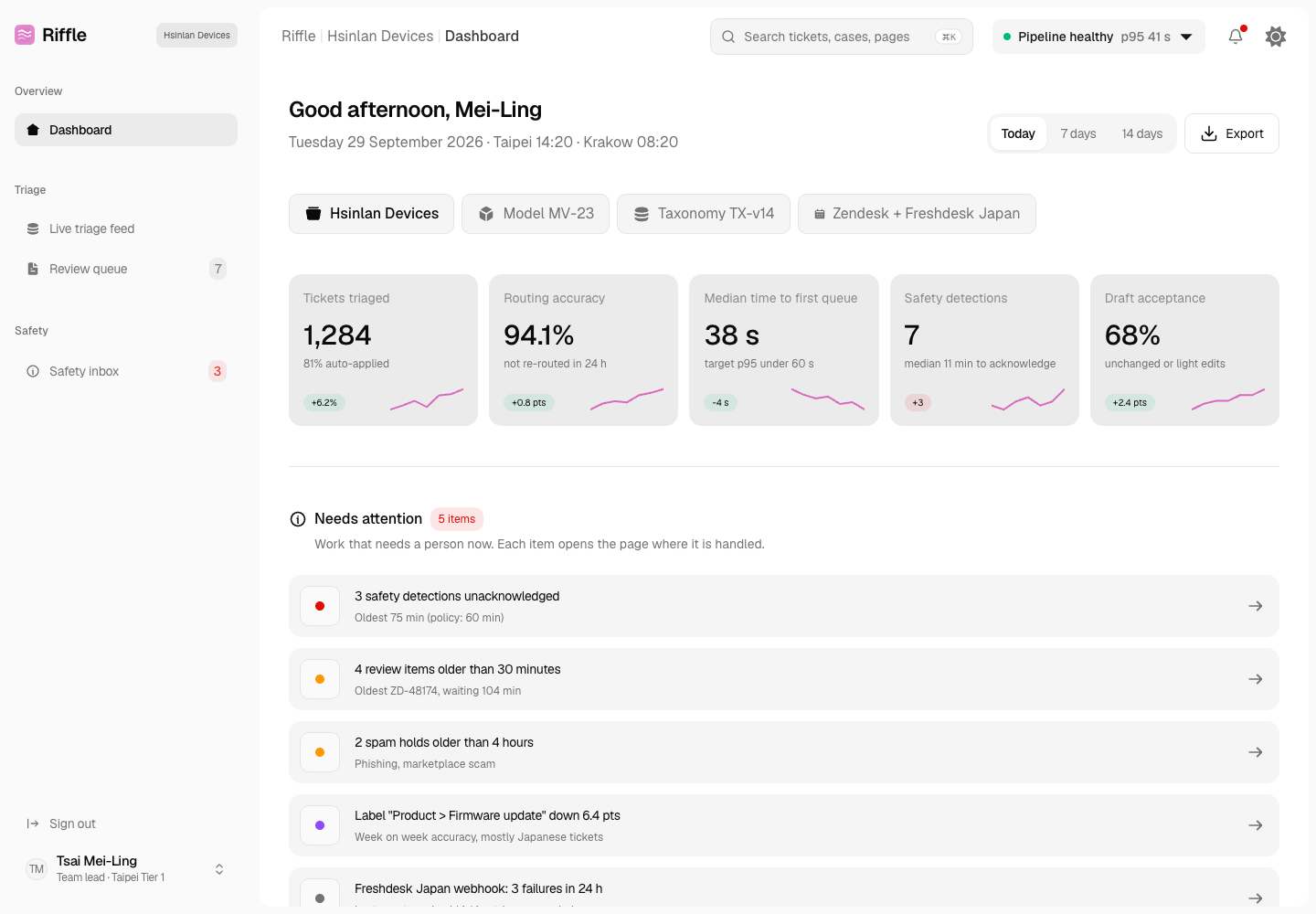Viewport: 1316px width, 914px height.
Task: Click the TM user avatar
Action: (x=37, y=869)
